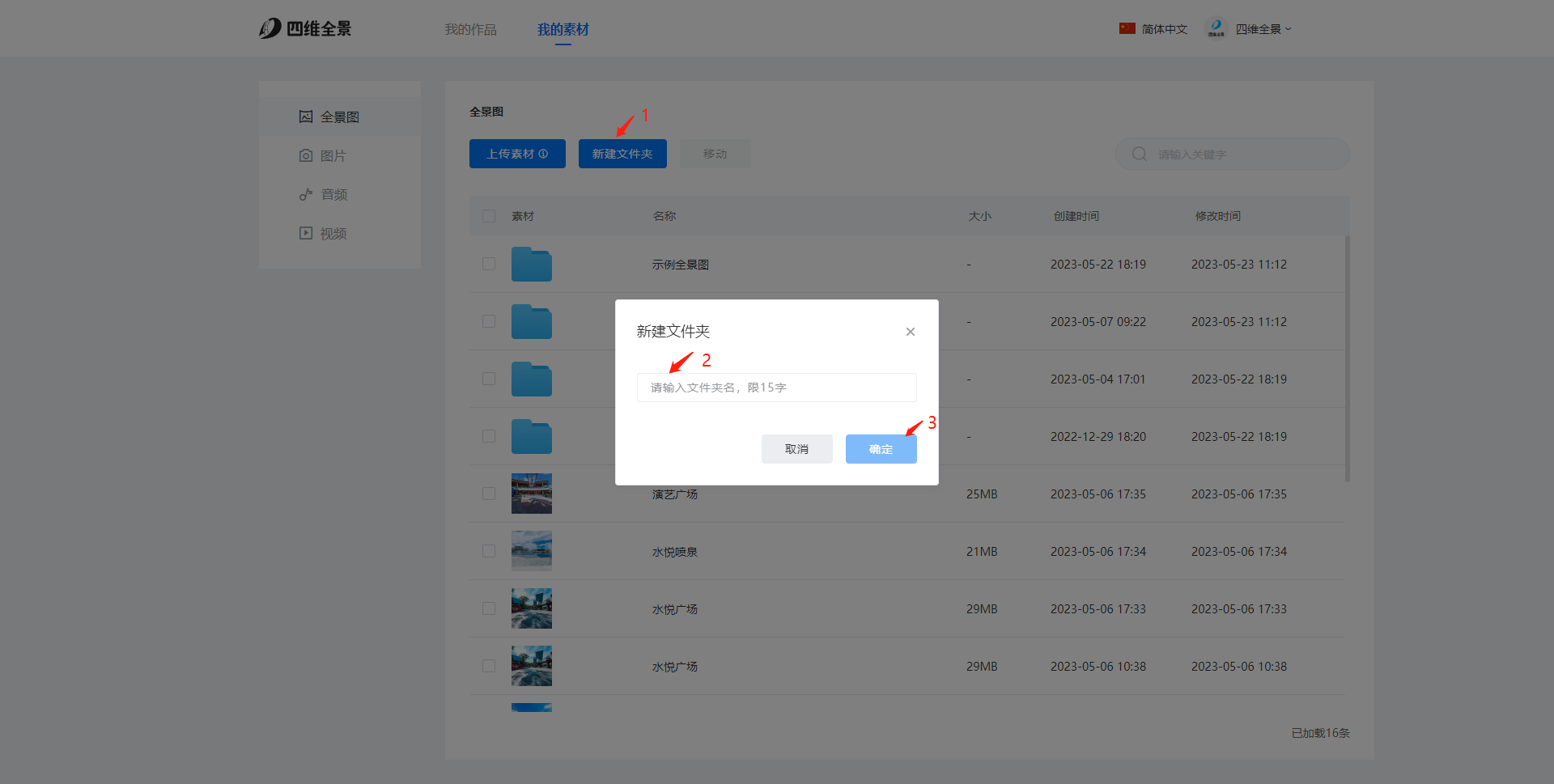Image resolution: width=1554 pixels, height=784 pixels.
Task: Switch to the 我的作品 tab
Action: coord(470,29)
